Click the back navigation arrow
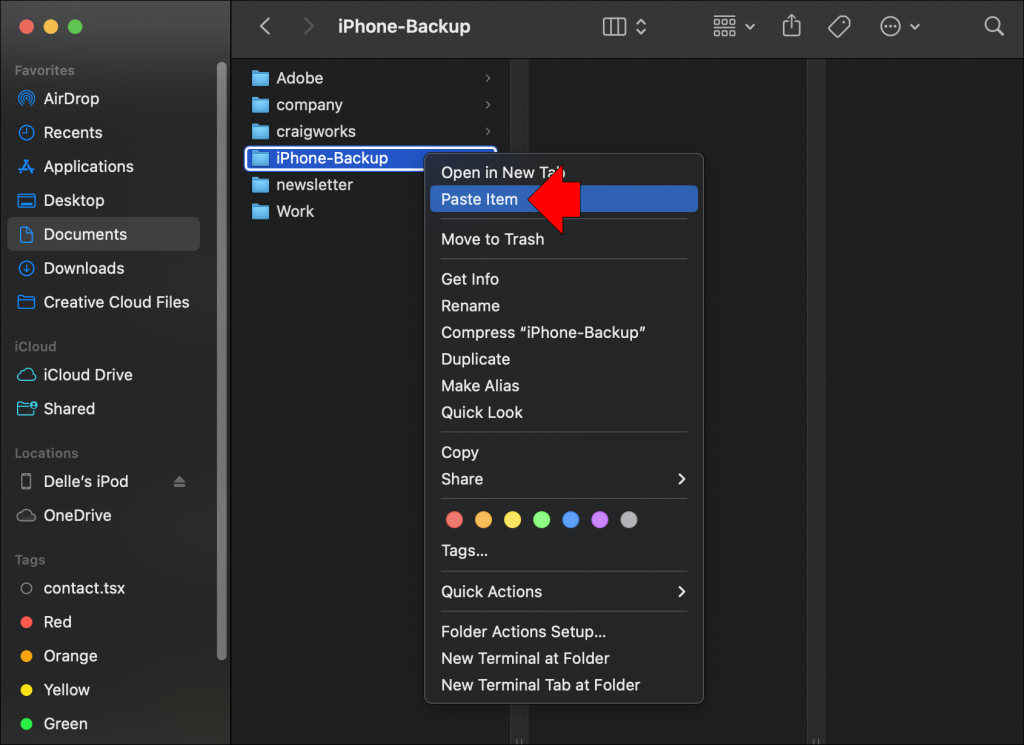This screenshot has height=745, width=1024. pyautogui.click(x=265, y=26)
